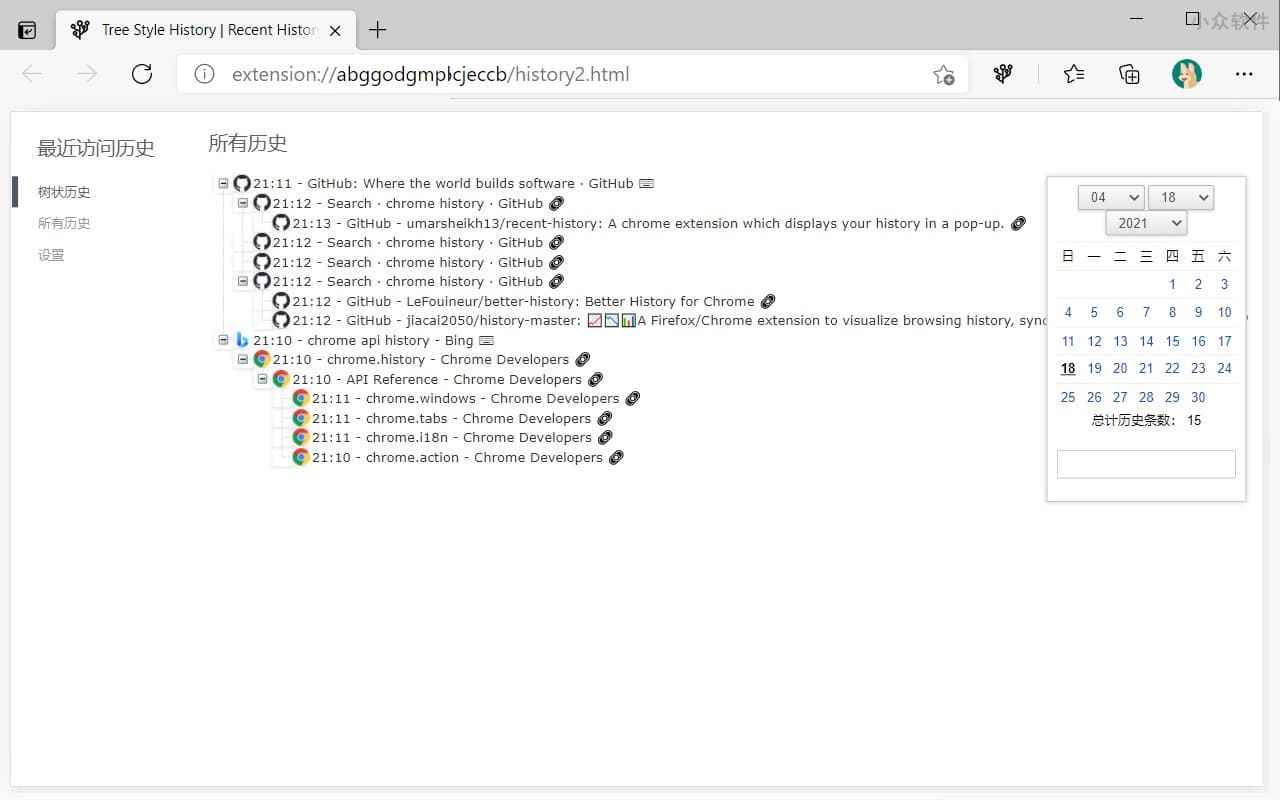
Task: Open 设置 in the sidebar
Action: [x=51, y=255]
